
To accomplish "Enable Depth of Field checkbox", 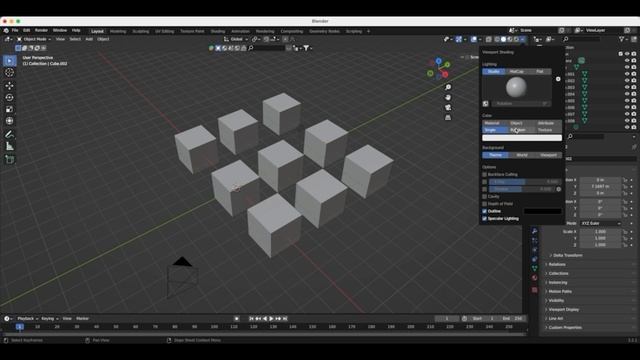I will point(484,204).
